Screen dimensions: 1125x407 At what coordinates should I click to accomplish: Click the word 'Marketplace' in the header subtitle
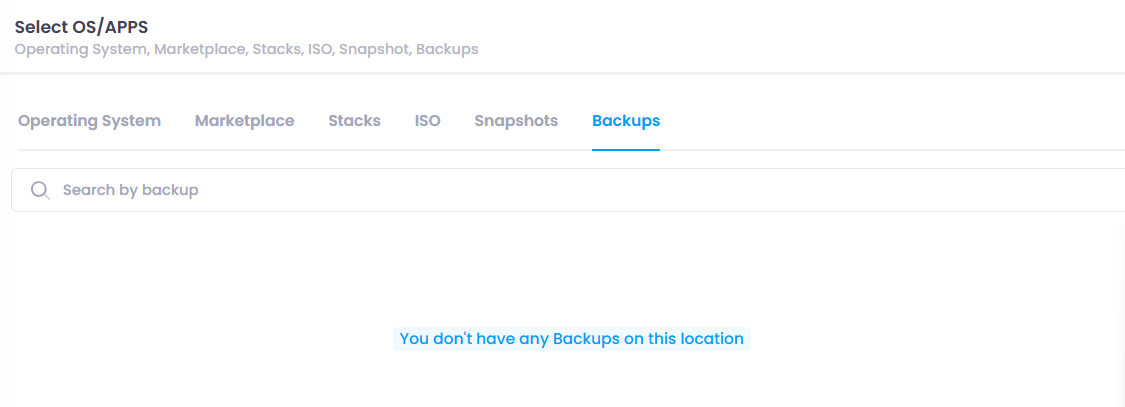[200, 50]
